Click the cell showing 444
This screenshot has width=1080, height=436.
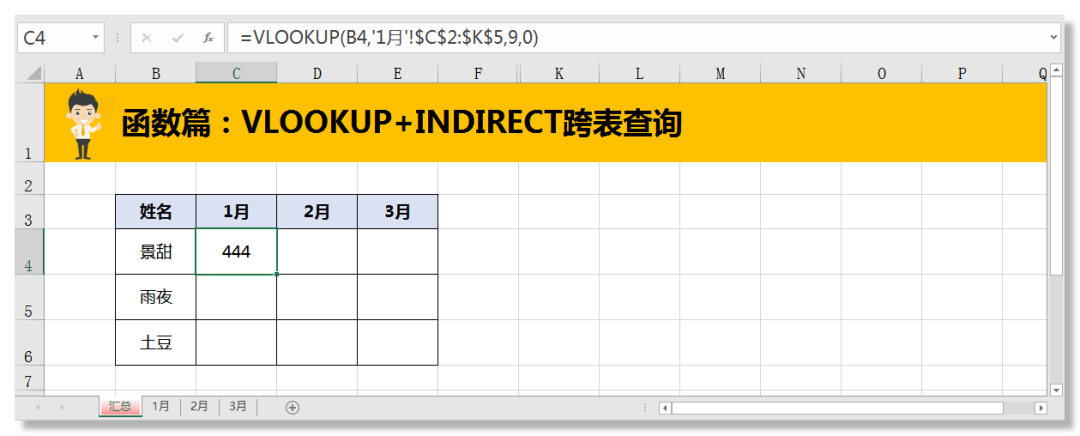[236, 251]
